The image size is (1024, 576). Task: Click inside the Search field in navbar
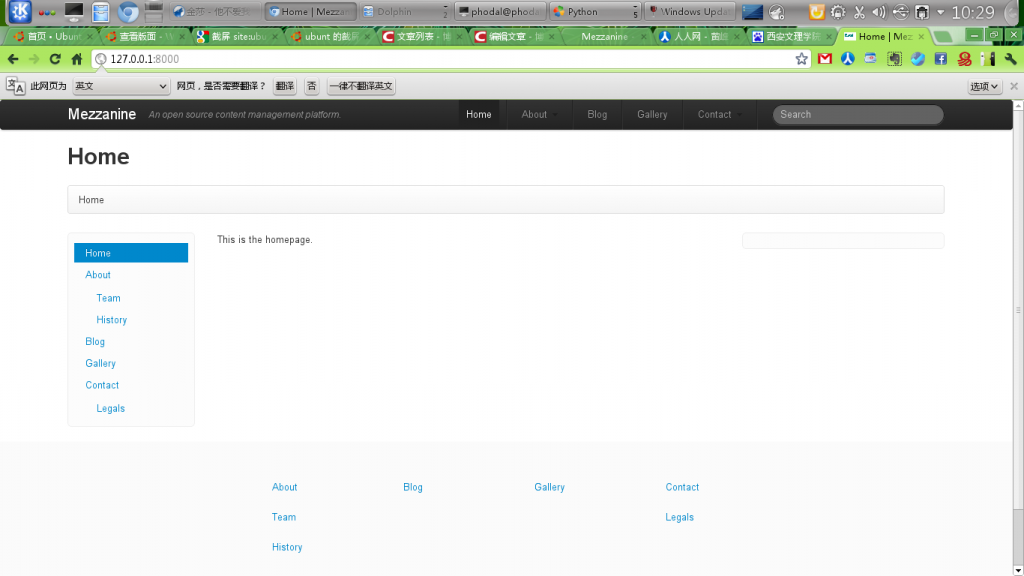pos(857,114)
